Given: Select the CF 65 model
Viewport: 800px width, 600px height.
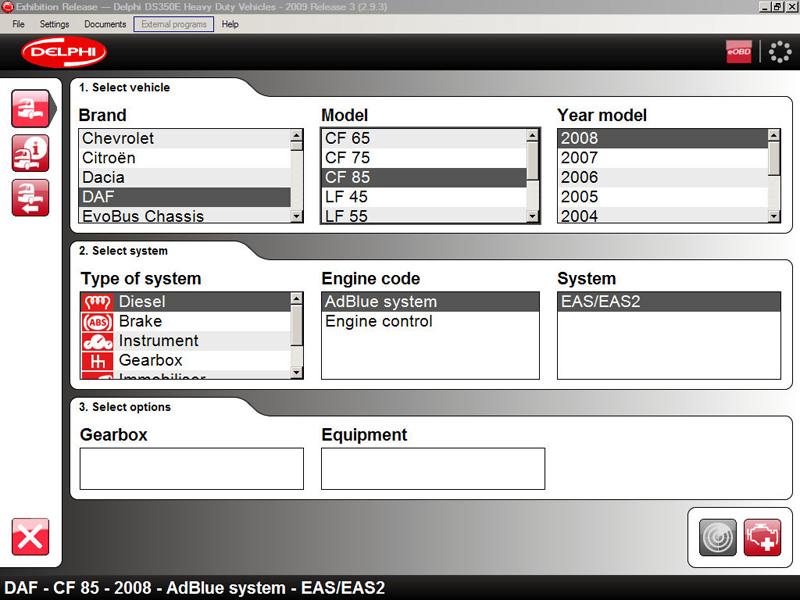Looking at the screenshot, I should (424, 138).
